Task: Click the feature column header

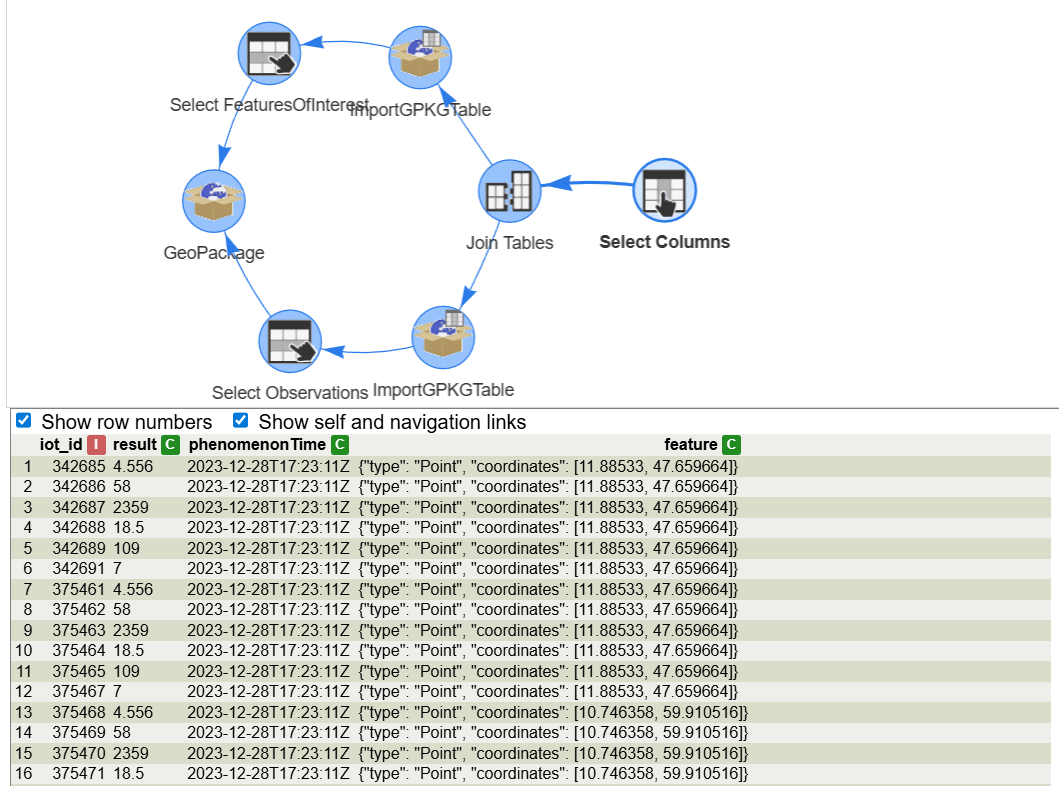Action: click(x=690, y=444)
